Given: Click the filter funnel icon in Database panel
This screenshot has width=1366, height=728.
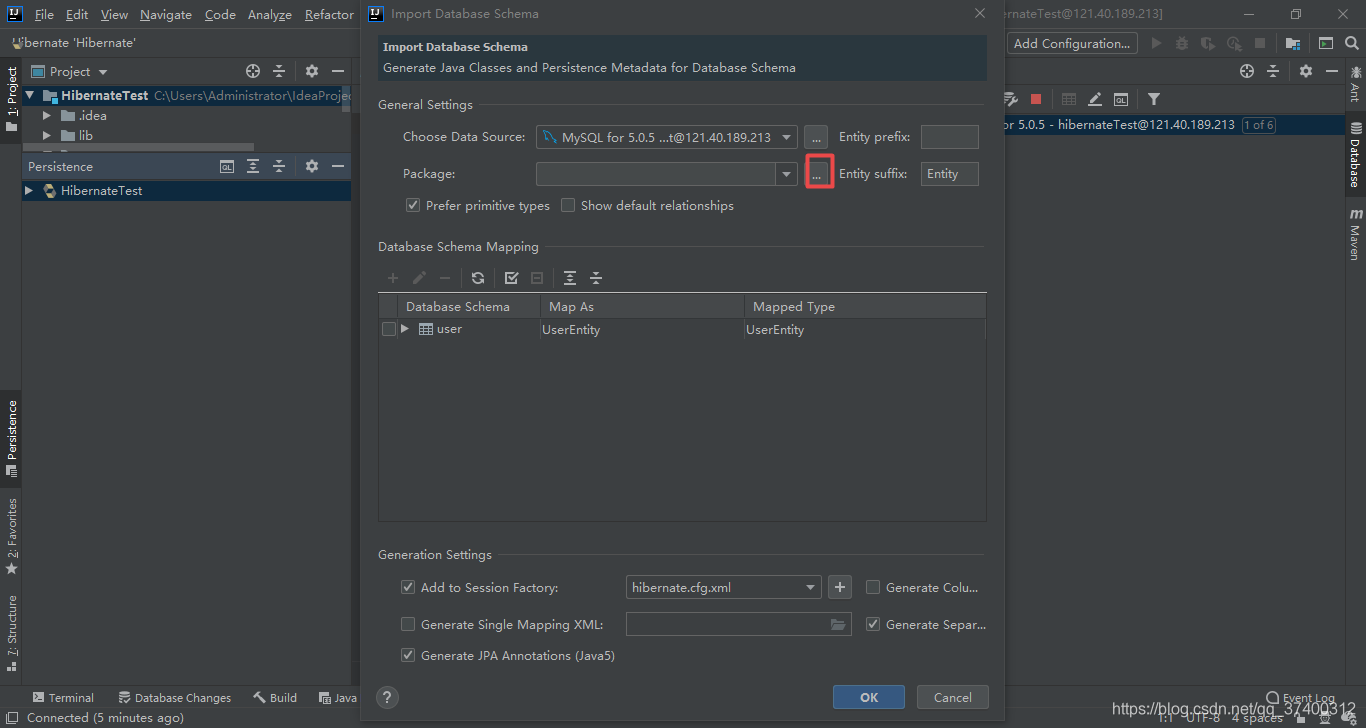Looking at the screenshot, I should pos(1154,99).
